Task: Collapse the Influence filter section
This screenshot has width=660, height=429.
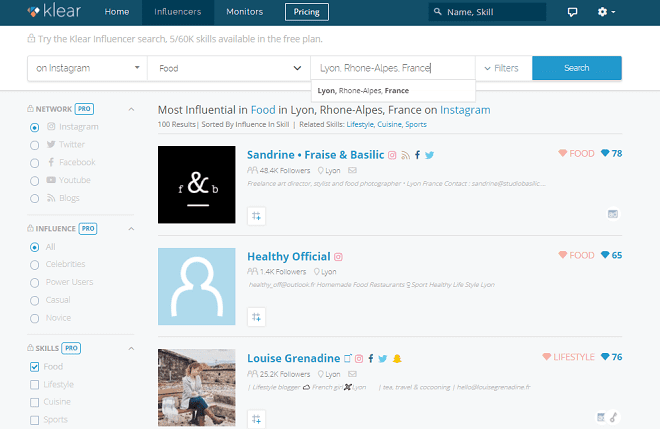Action: click(x=131, y=229)
